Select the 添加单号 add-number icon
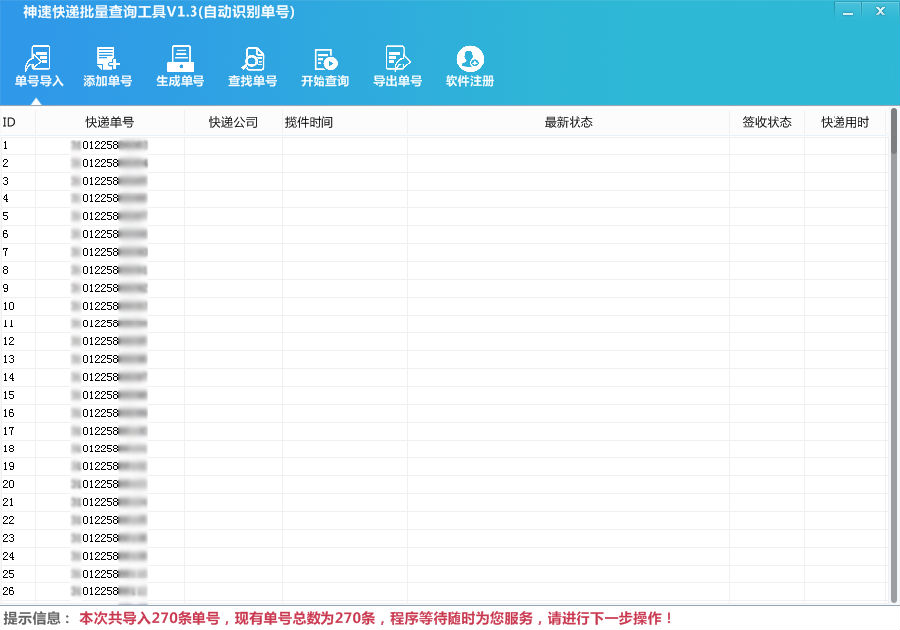 pos(107,66)
